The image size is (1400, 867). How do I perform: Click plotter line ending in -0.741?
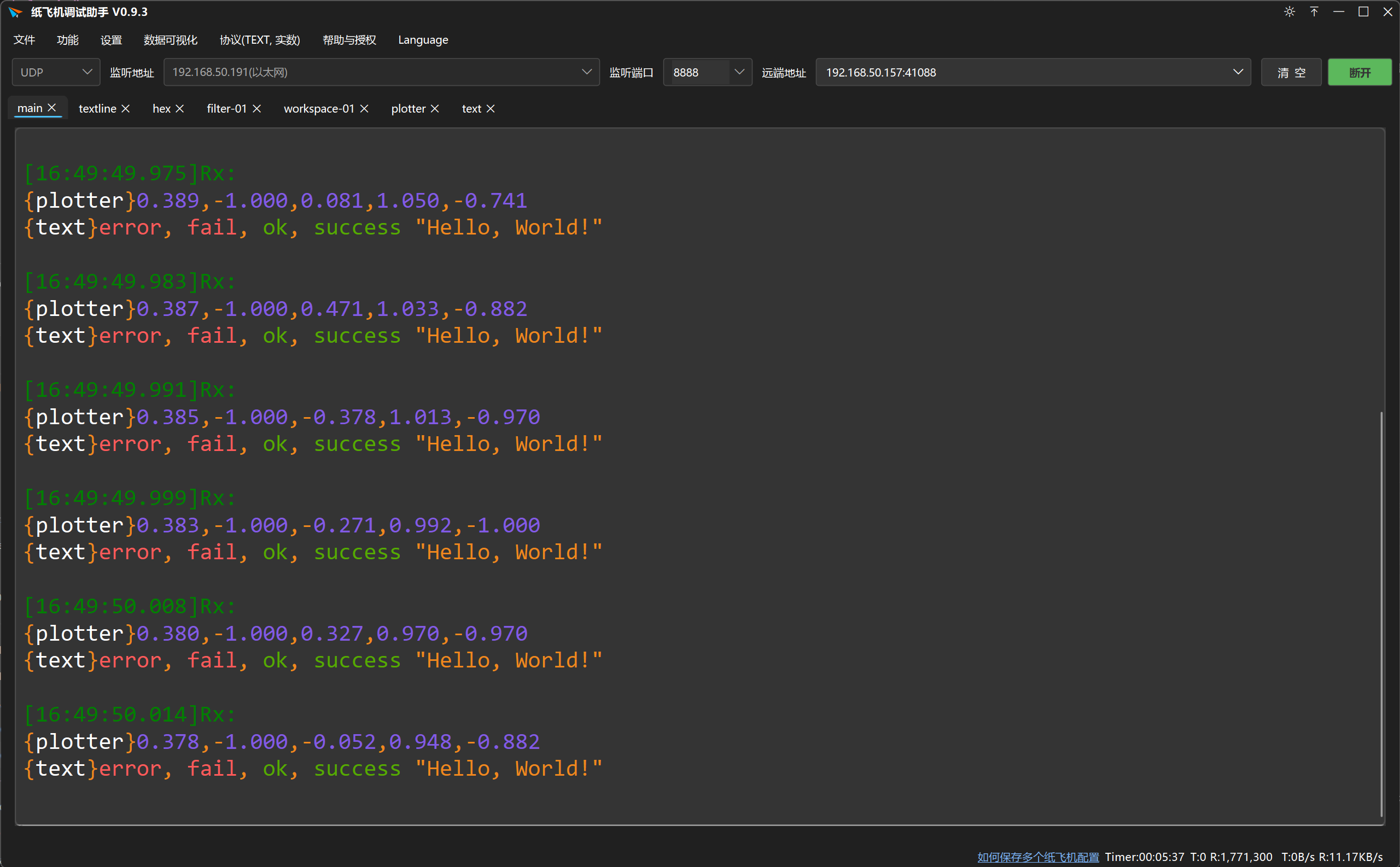pyautogui.click(x=275, y=201)
